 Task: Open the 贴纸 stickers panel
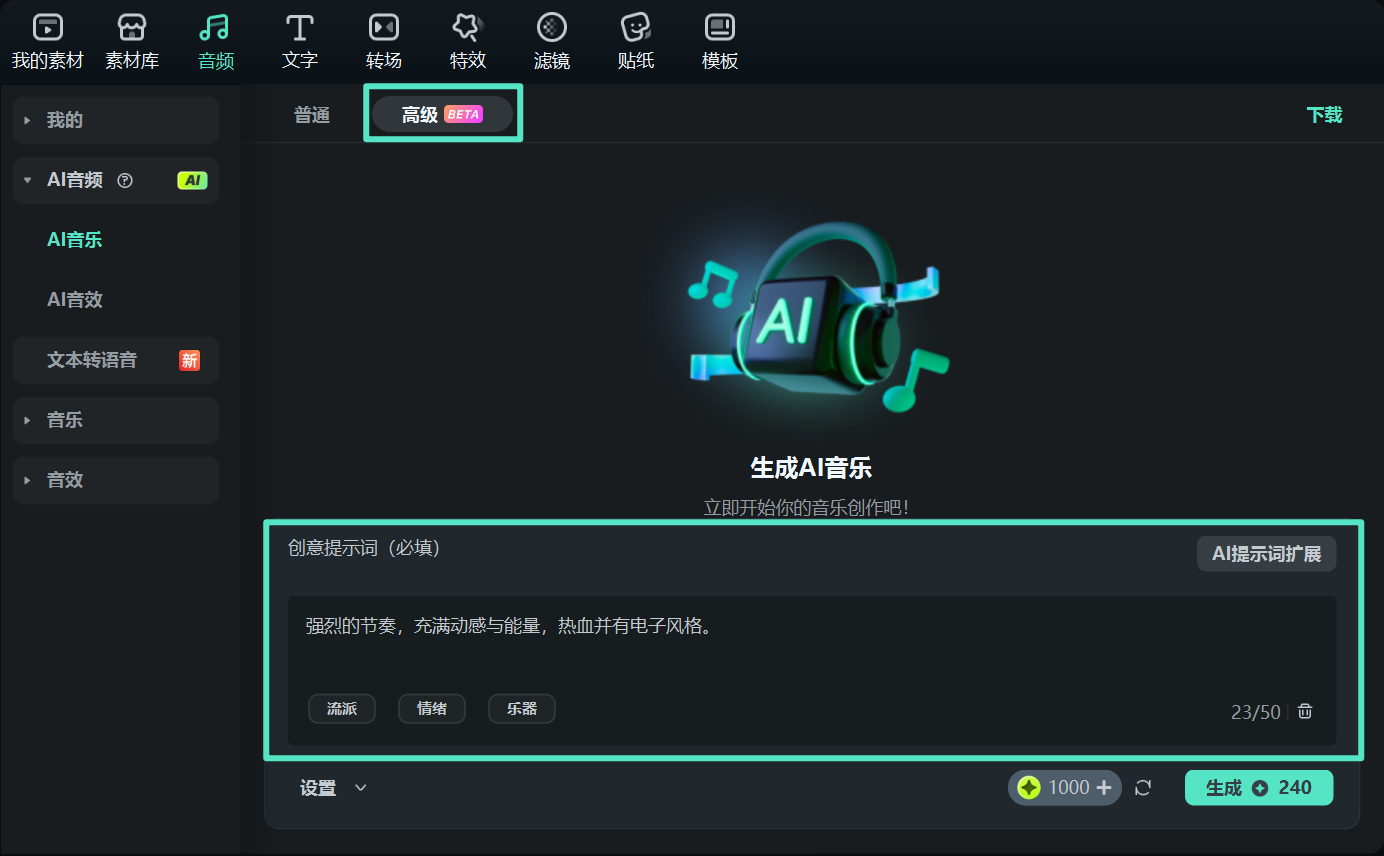click(x=635, y=40)
